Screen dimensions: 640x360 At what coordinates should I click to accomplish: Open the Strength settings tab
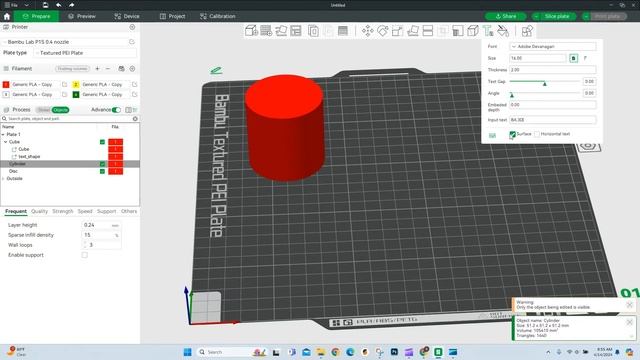(63, 211)
